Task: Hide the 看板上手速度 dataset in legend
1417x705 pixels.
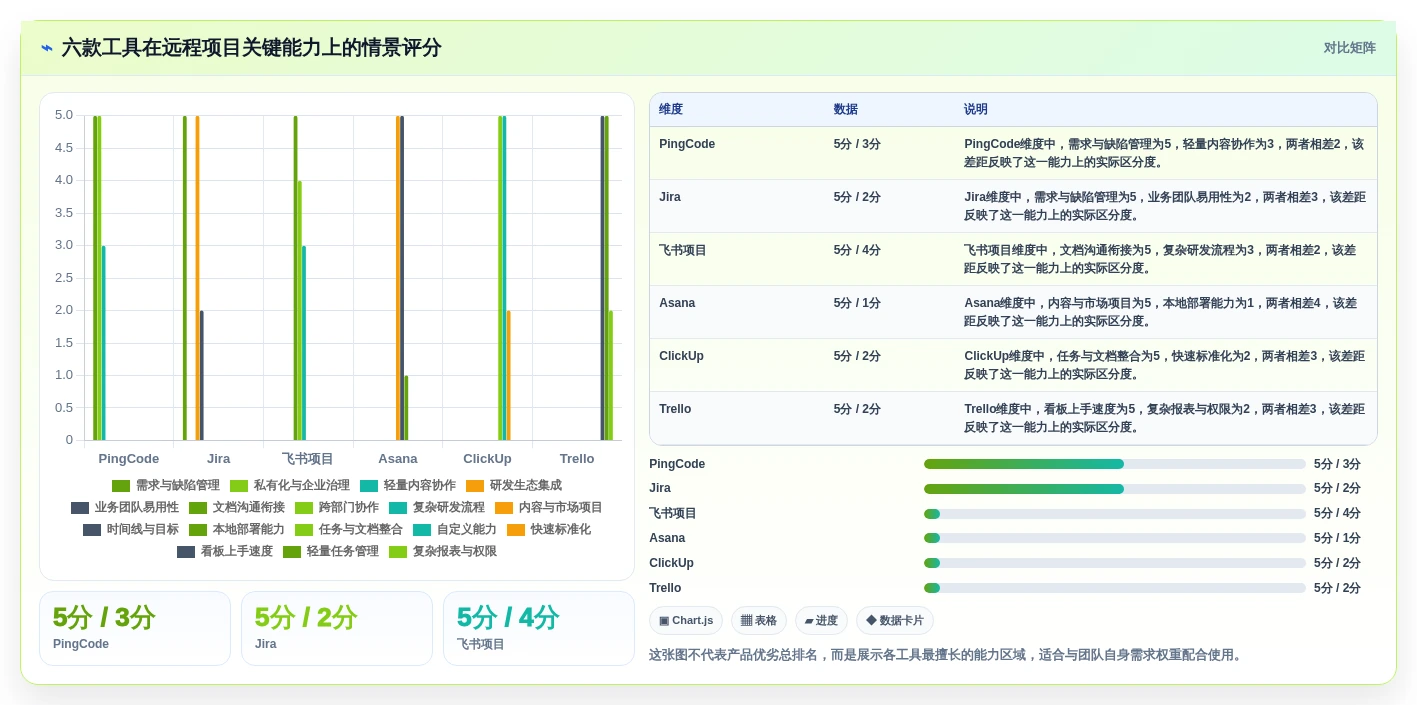Action: 225,551
